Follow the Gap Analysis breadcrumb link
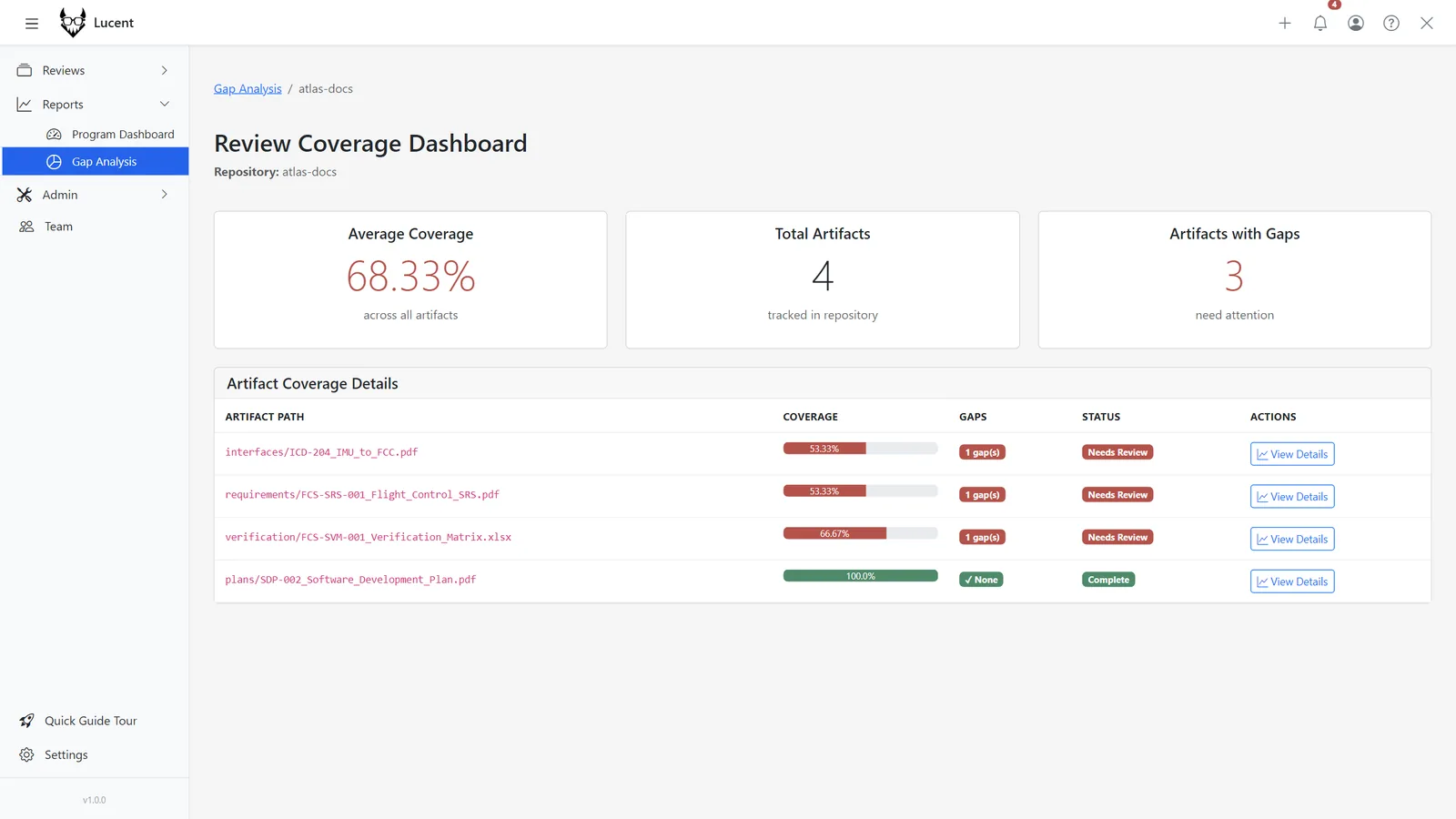 [x=248, y=88]
